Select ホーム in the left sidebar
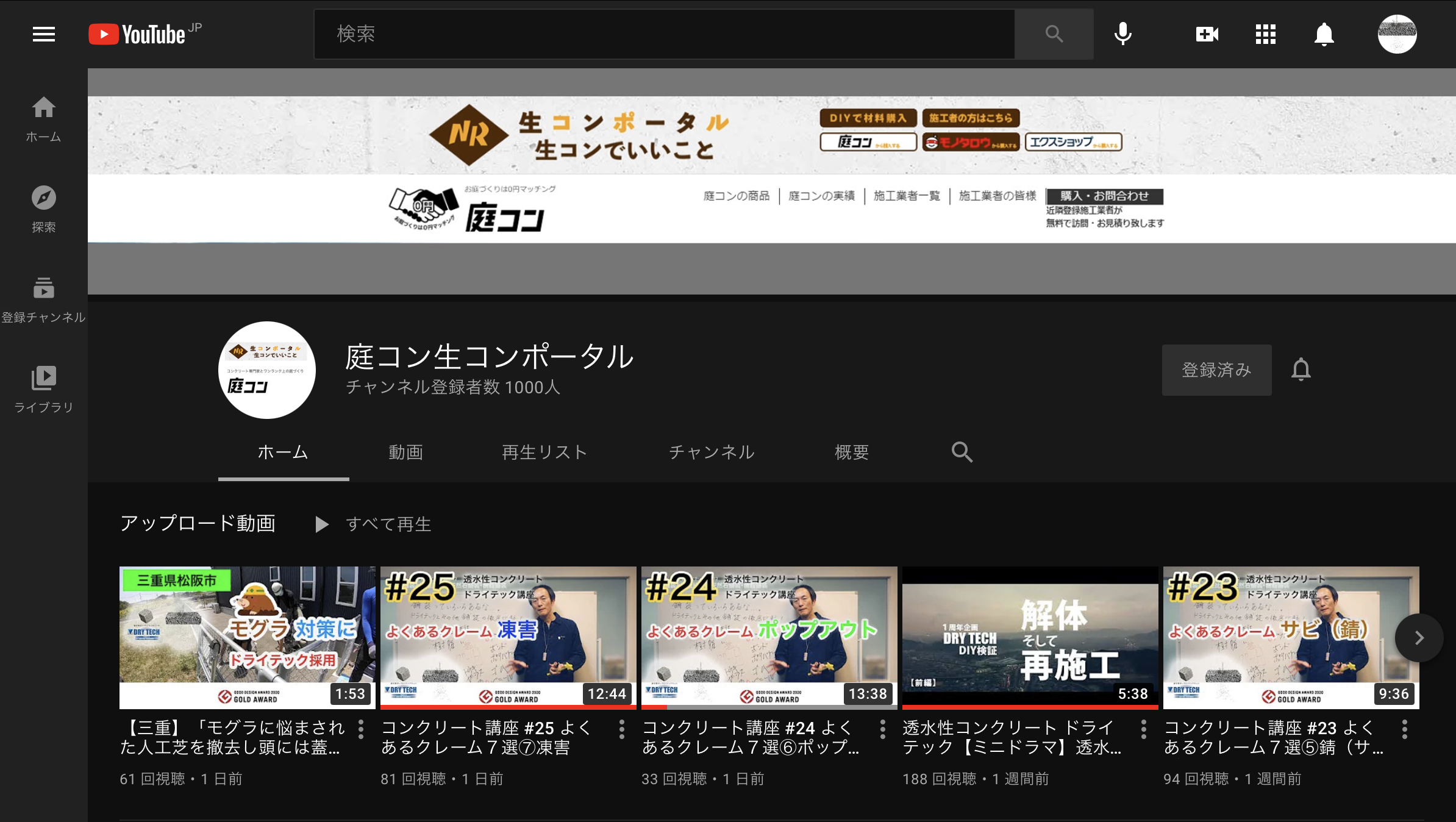This screenshot has width=1456, height=822. (43, 120)
